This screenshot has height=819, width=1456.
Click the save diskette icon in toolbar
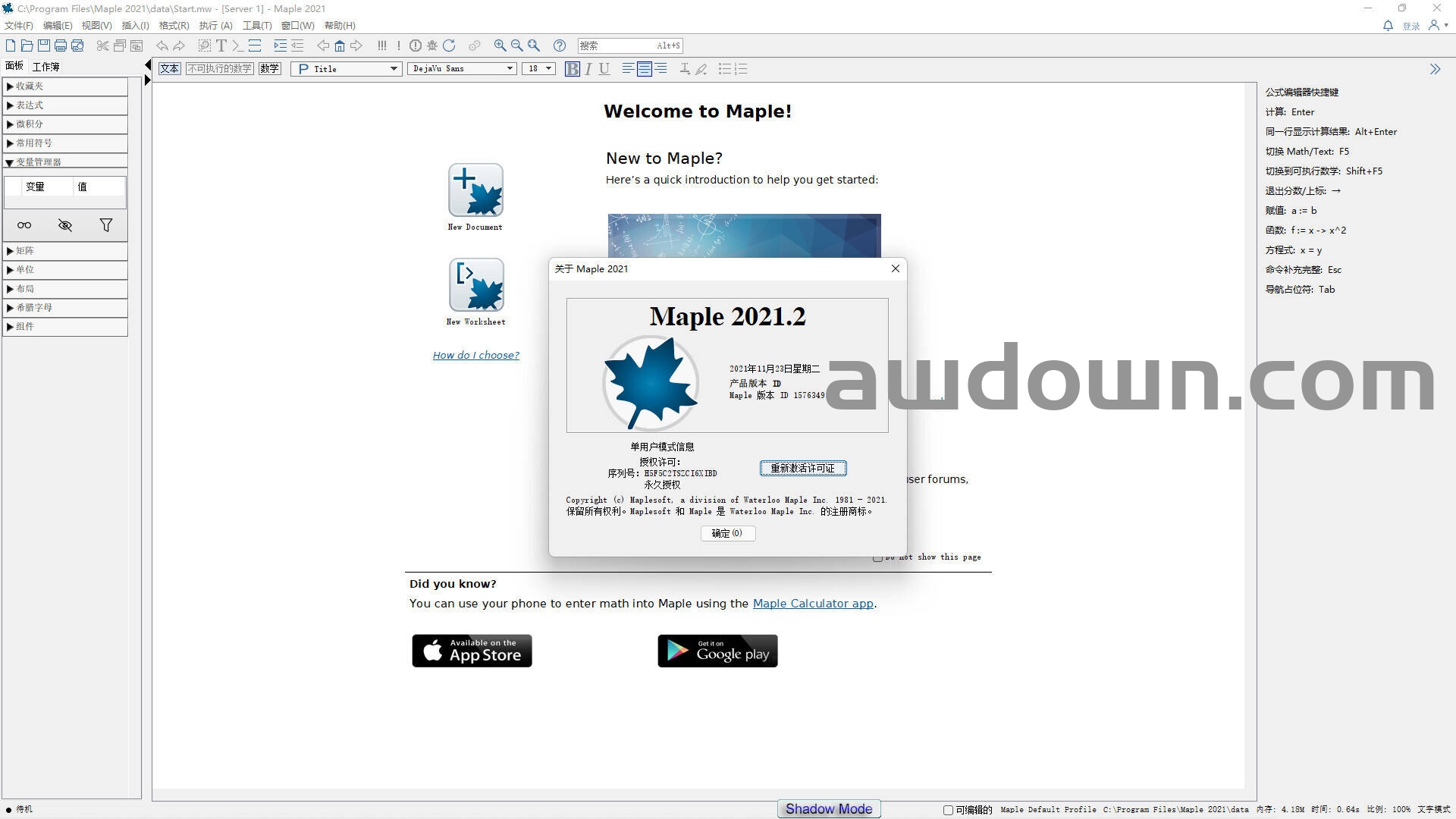tap(43, 46)
